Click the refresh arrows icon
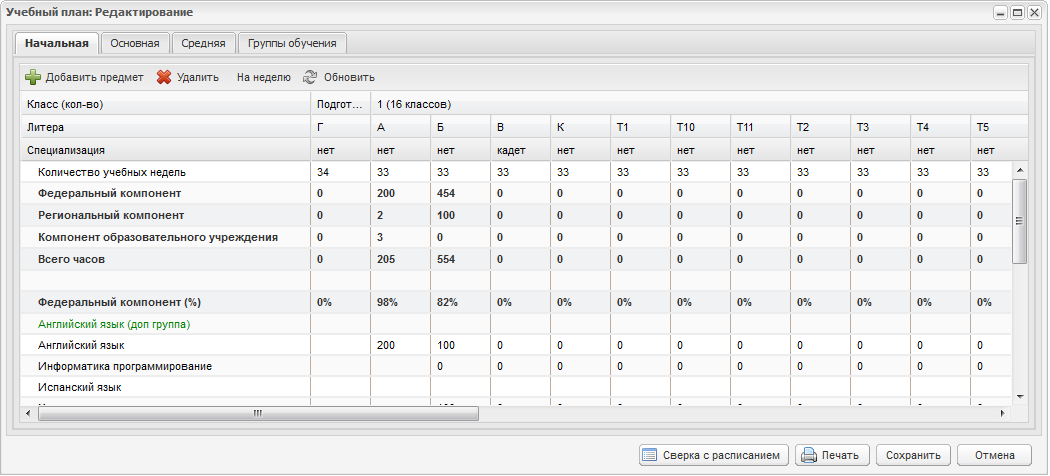The width and height of the screenshot is (1050, 476). (x=310, y=78)
